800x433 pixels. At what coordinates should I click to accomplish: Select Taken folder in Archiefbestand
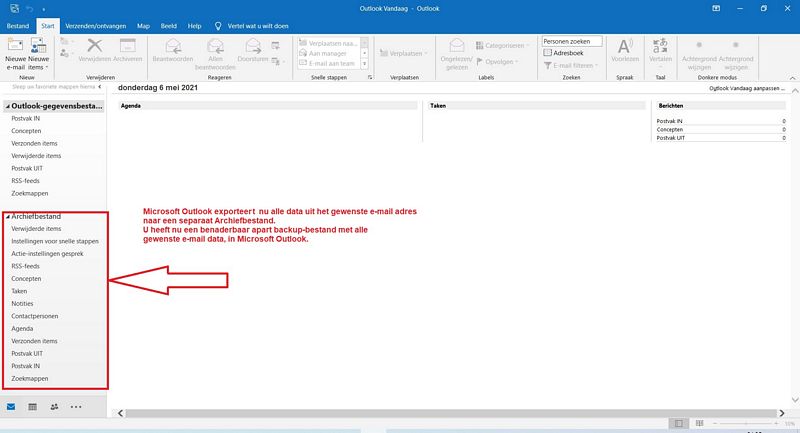pos(19,291)
